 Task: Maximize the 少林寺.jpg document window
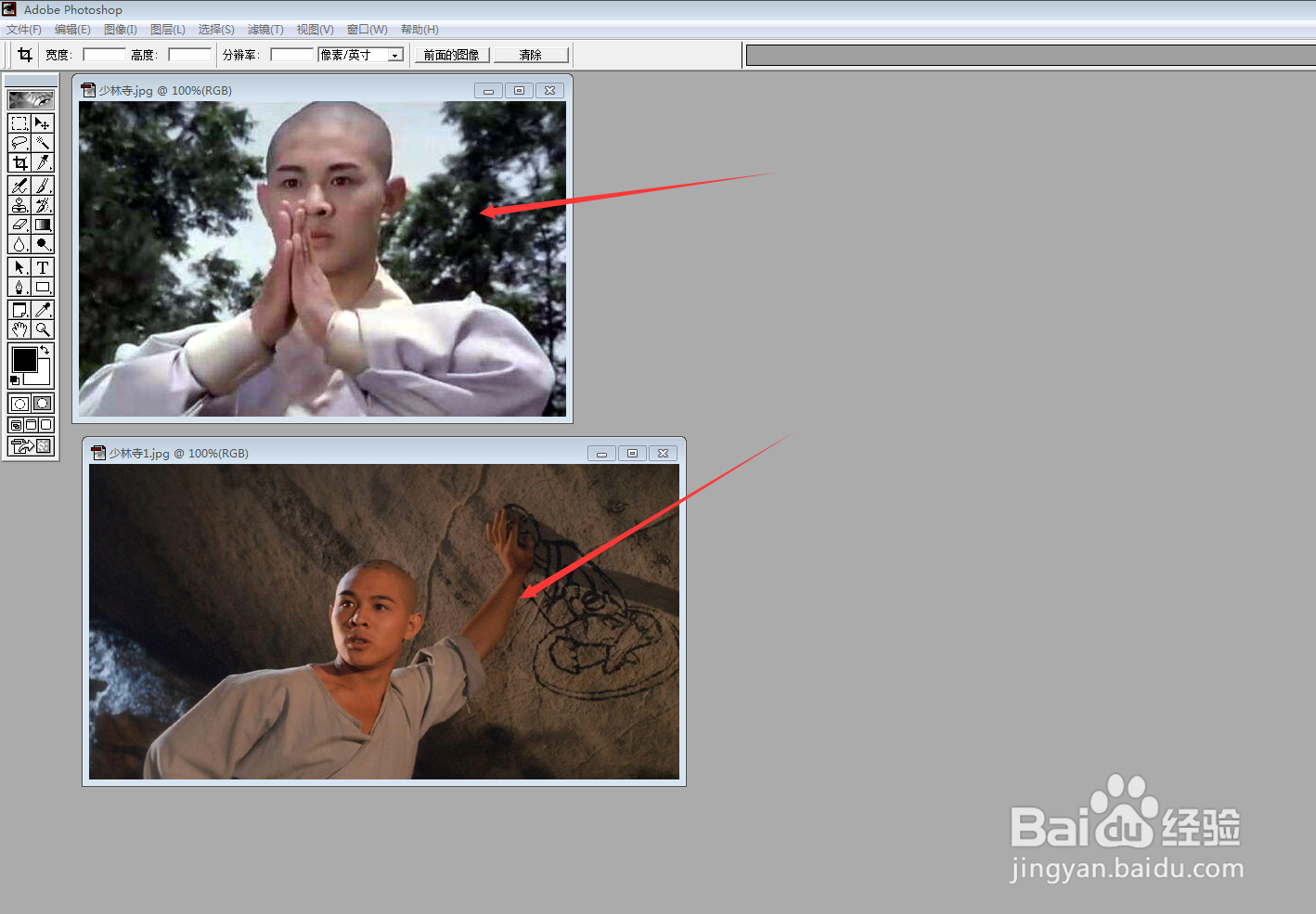click(519, 91)
